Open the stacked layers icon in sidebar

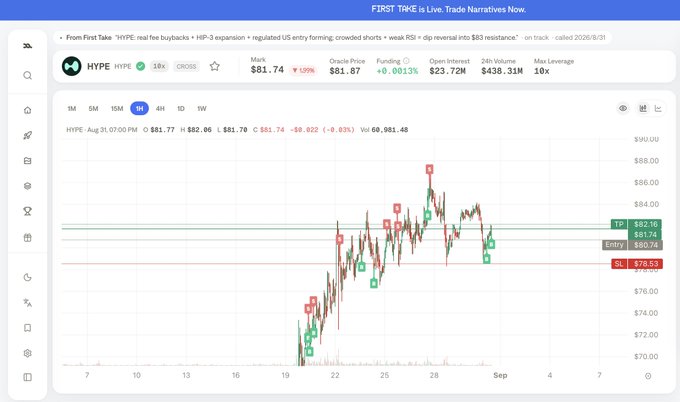tap(27, 186)
